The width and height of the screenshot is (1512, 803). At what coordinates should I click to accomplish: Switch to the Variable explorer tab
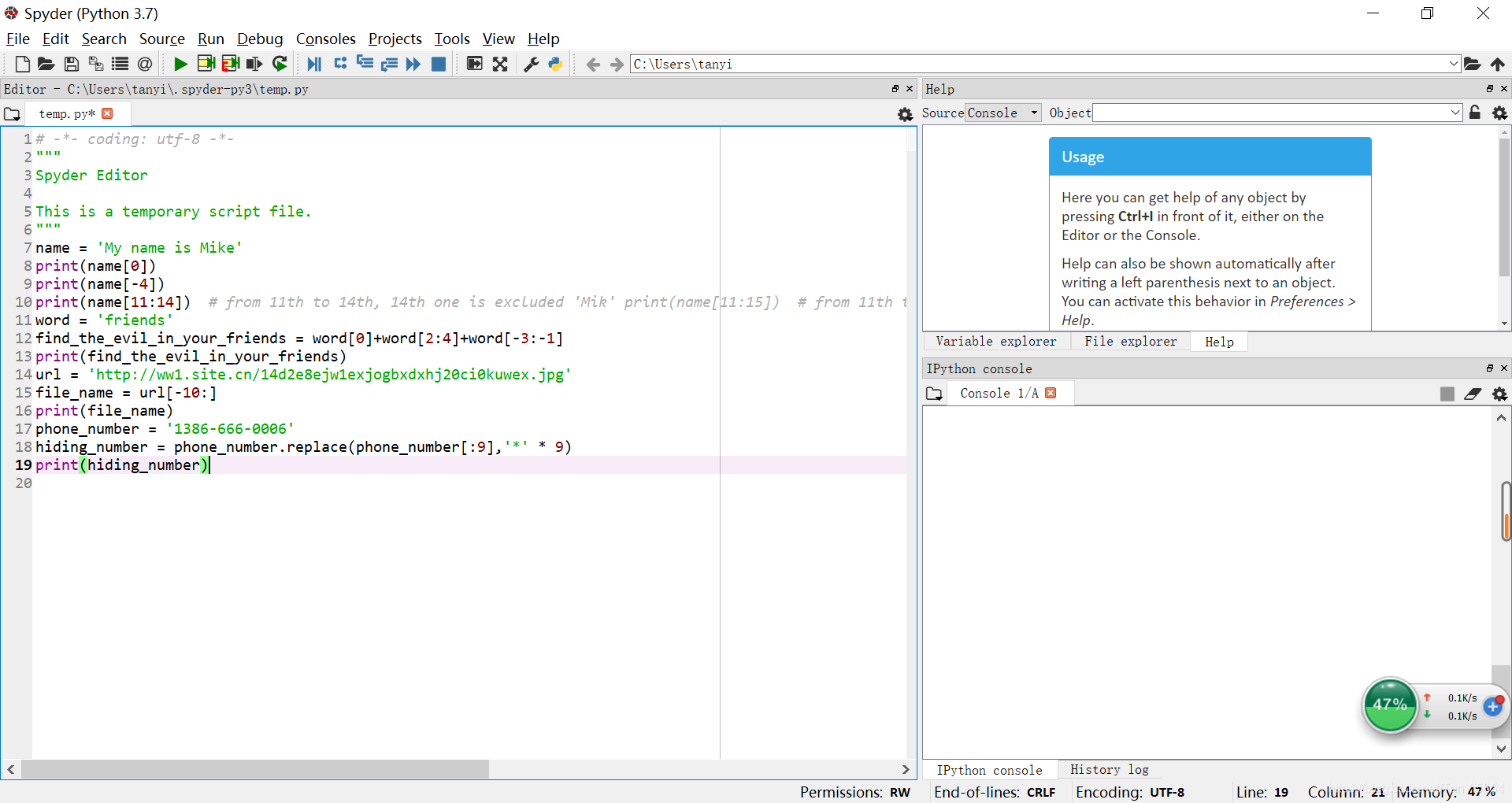coord(996,341)
